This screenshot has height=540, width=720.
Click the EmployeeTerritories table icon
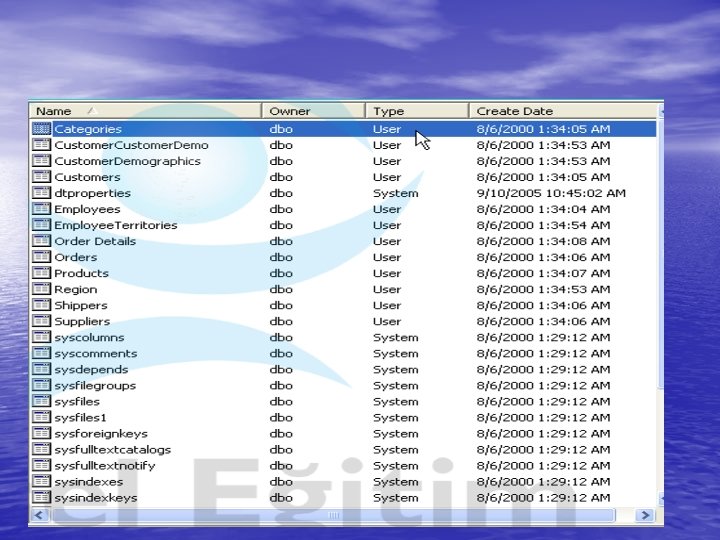[41, 225]
